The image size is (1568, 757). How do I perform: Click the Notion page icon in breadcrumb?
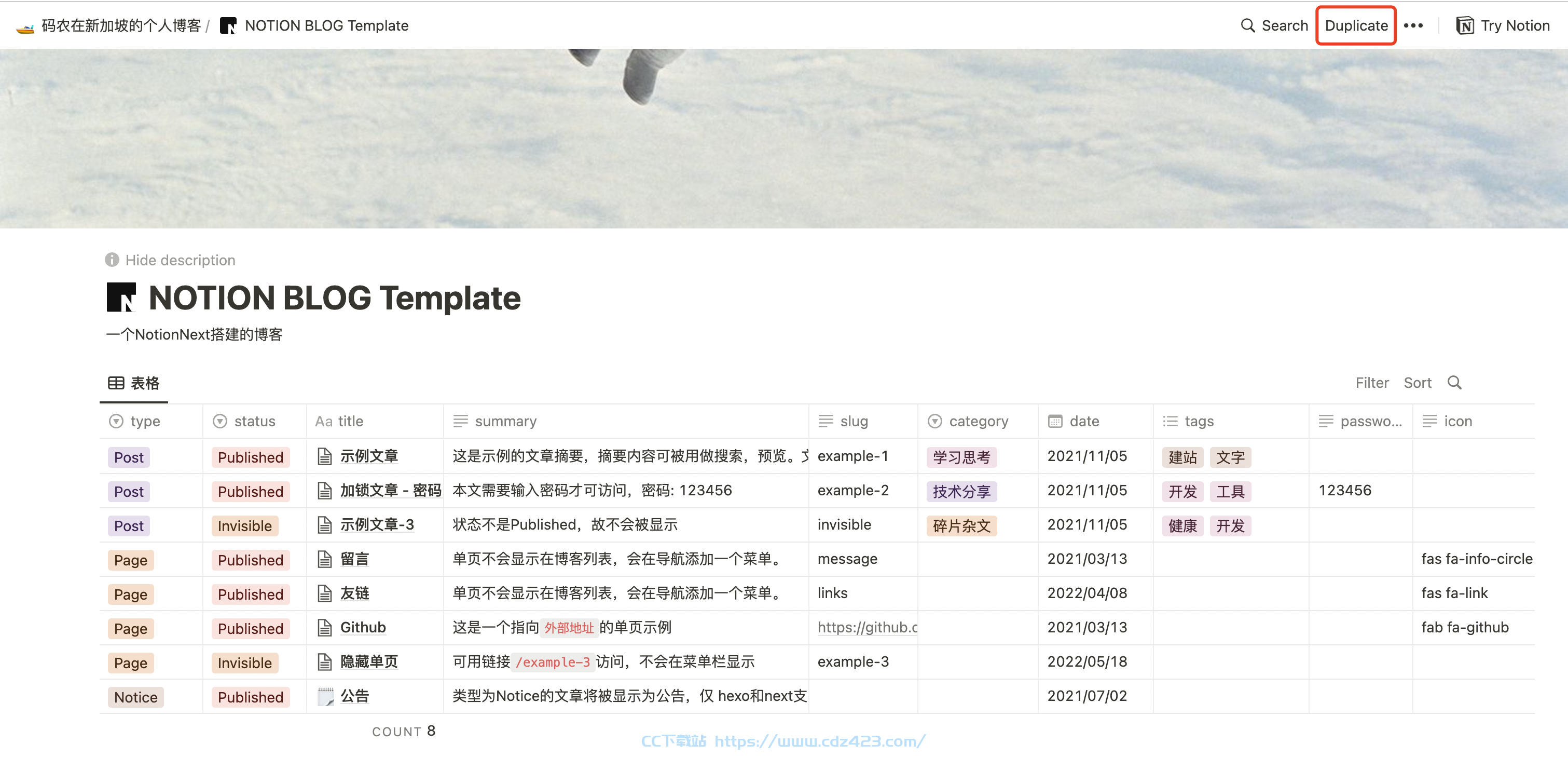click(x=228, y=25)
